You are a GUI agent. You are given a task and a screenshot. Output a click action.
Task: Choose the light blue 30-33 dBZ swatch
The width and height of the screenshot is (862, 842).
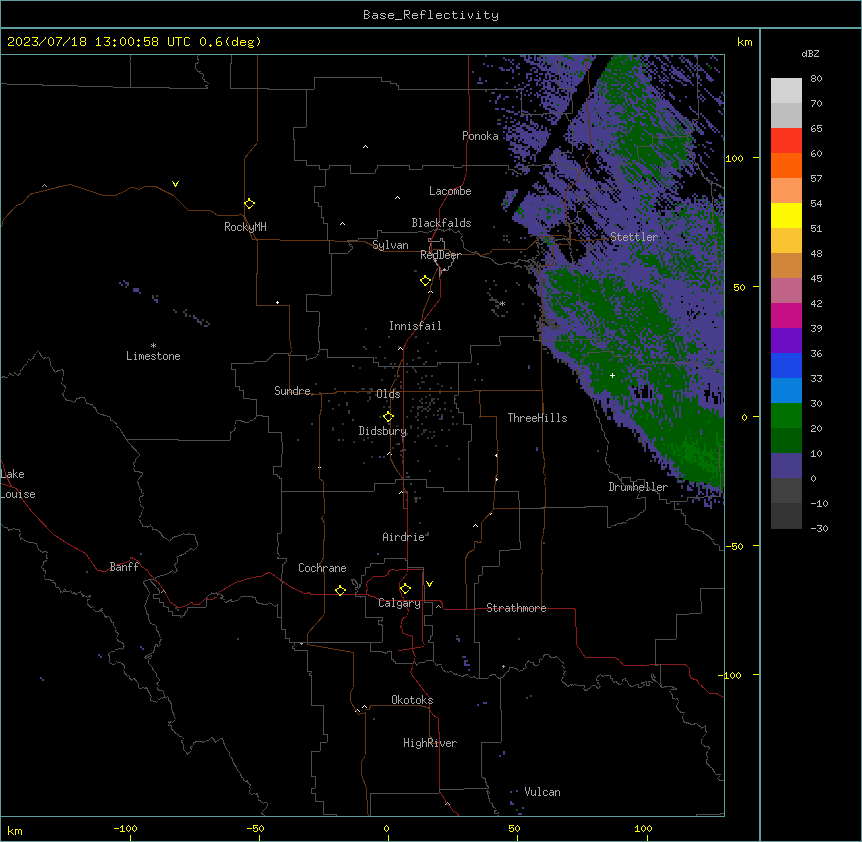click(x=786, y=391)
